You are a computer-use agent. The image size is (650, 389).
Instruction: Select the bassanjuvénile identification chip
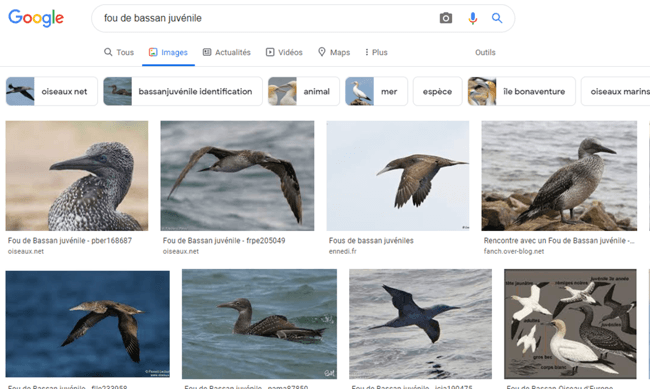[183, 91]
